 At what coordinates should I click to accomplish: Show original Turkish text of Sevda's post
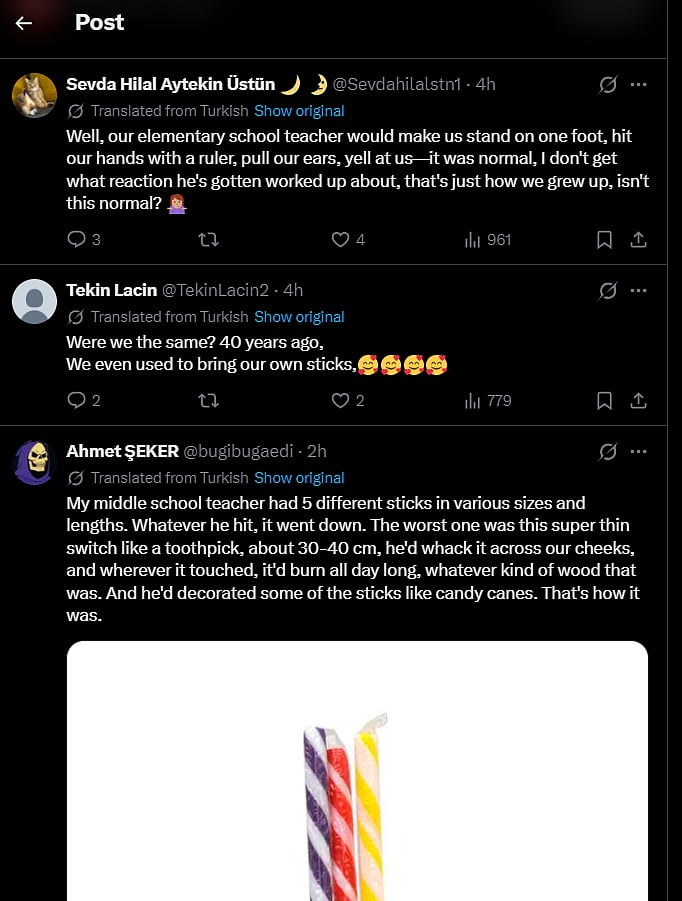click(299, 111)
